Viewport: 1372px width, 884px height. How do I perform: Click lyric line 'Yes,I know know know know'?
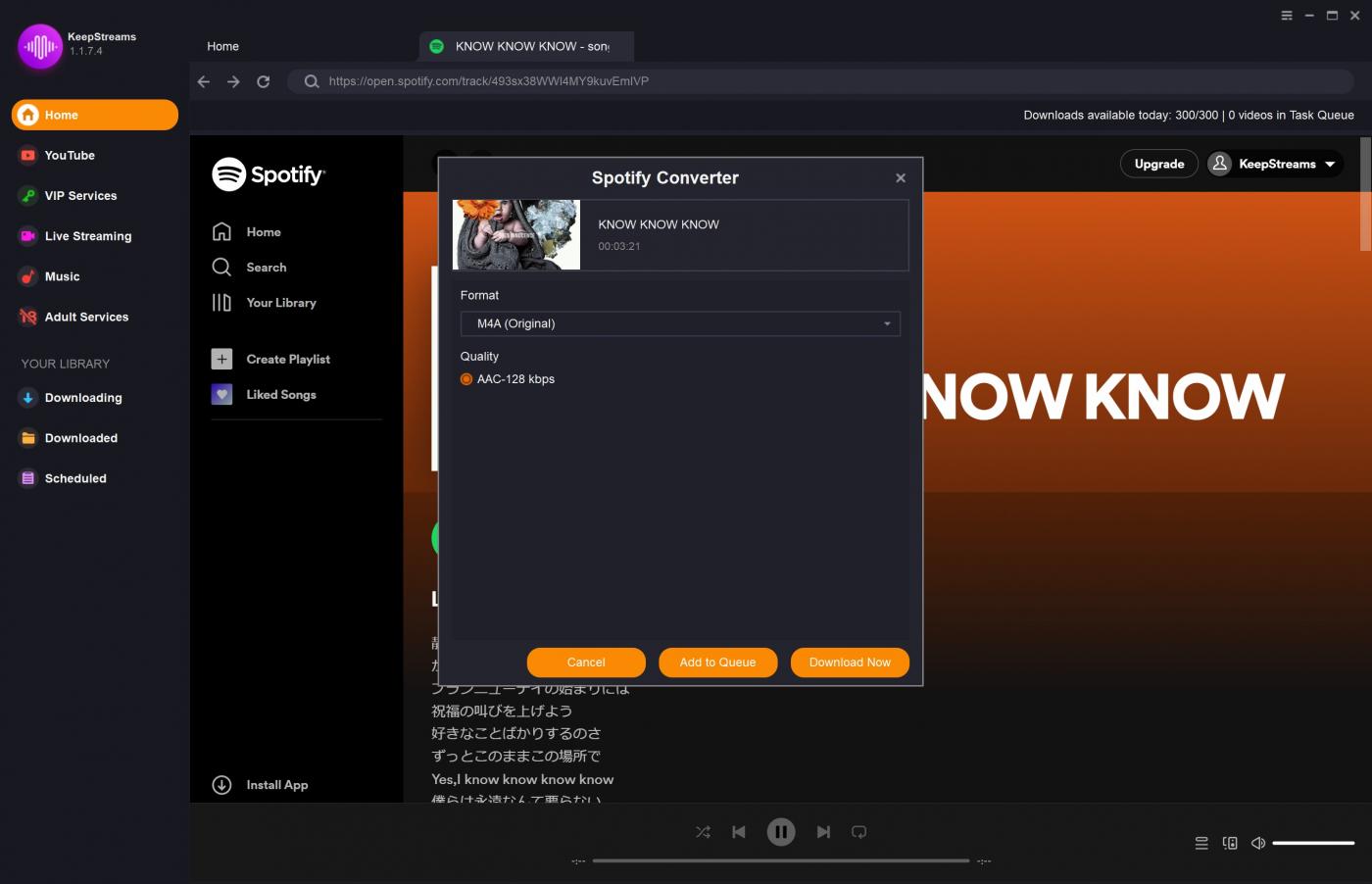pyautogui.click(x=522, y=779)
